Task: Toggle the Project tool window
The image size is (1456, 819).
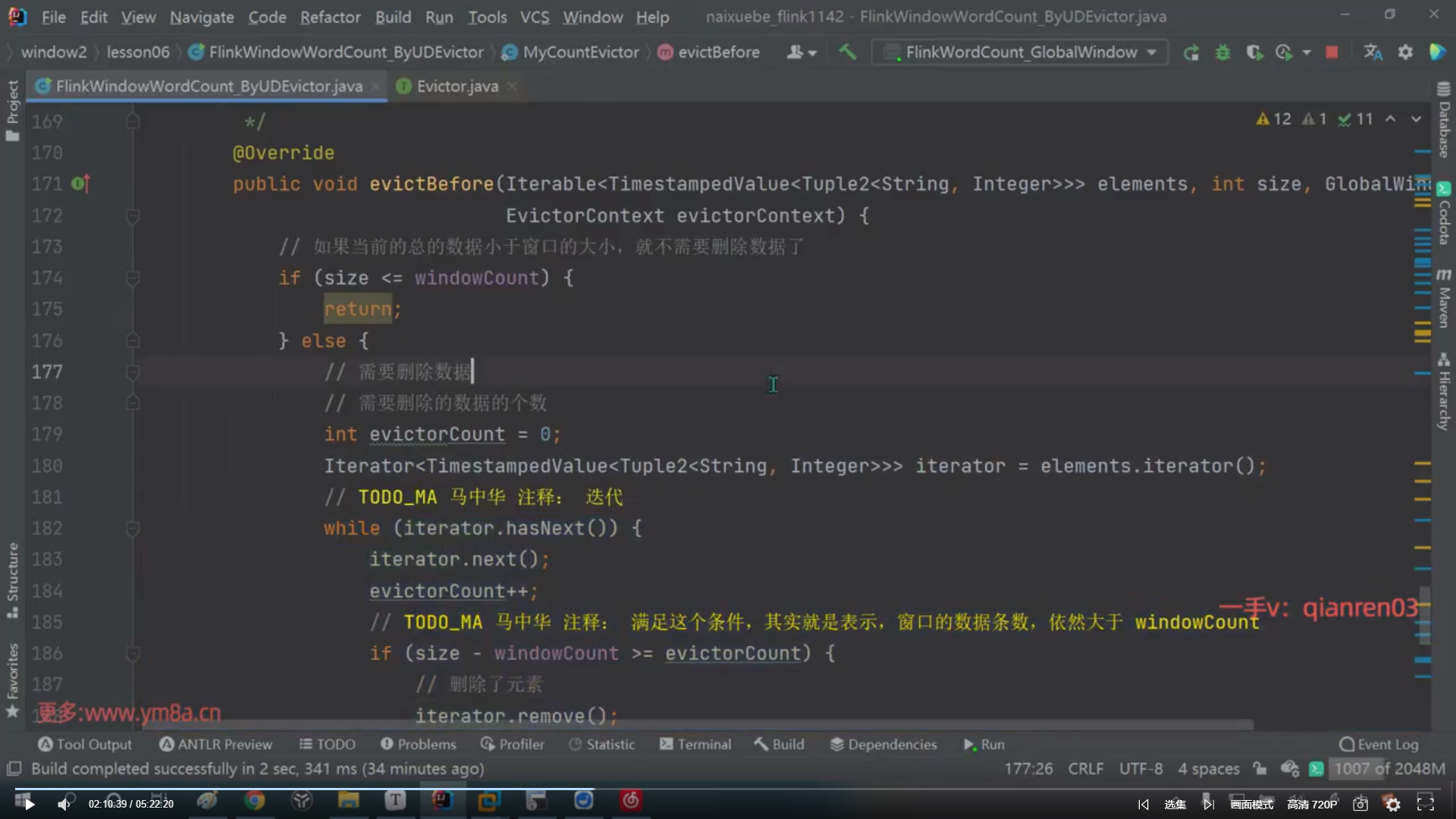Action: pyautogui.click(x=12, y=110)
